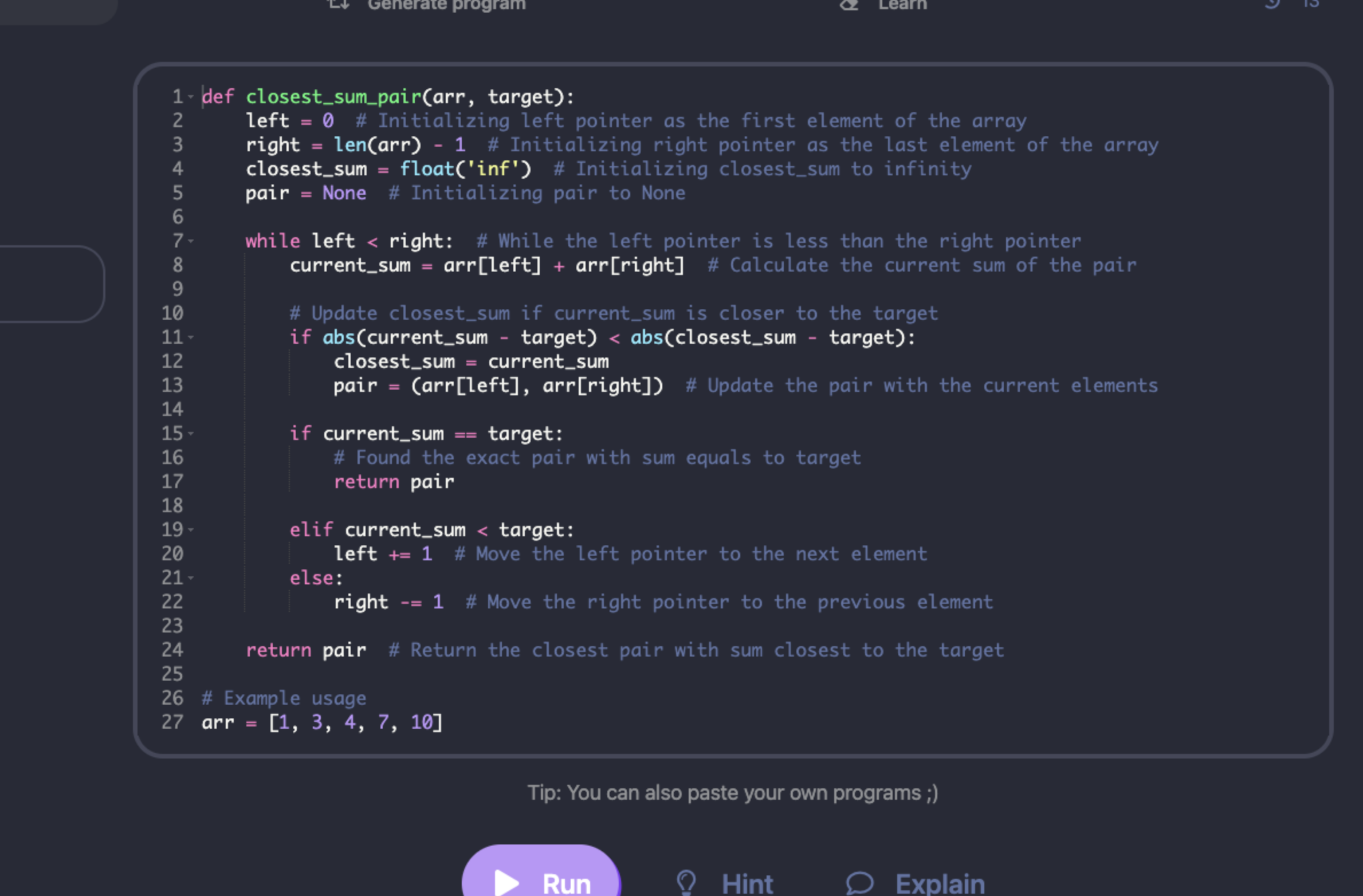The width and height of the screenshot is (1363, 896).
Task: Open the Generate program tab
Action: click(x=446, y=5)
